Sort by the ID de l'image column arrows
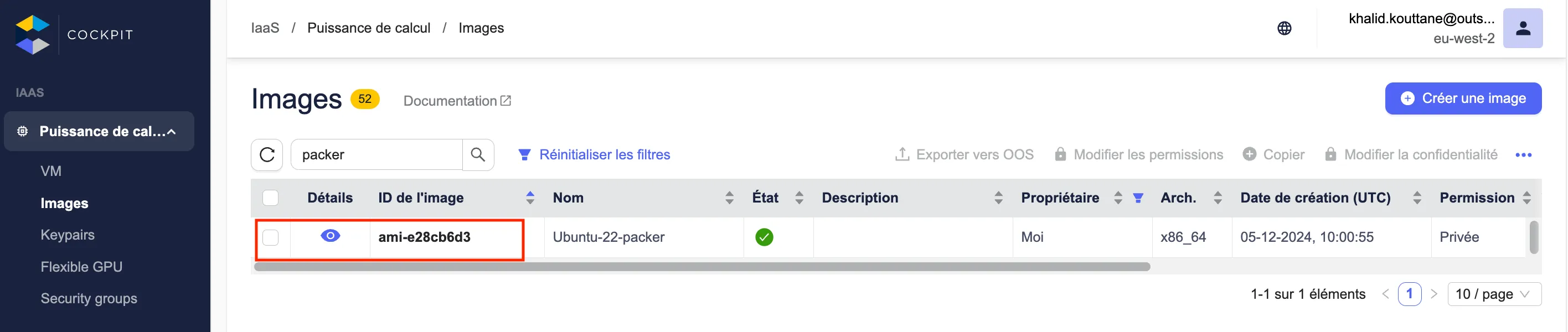Image resolution: width=1568 pixels, height=332 pixels. point(530,198)
